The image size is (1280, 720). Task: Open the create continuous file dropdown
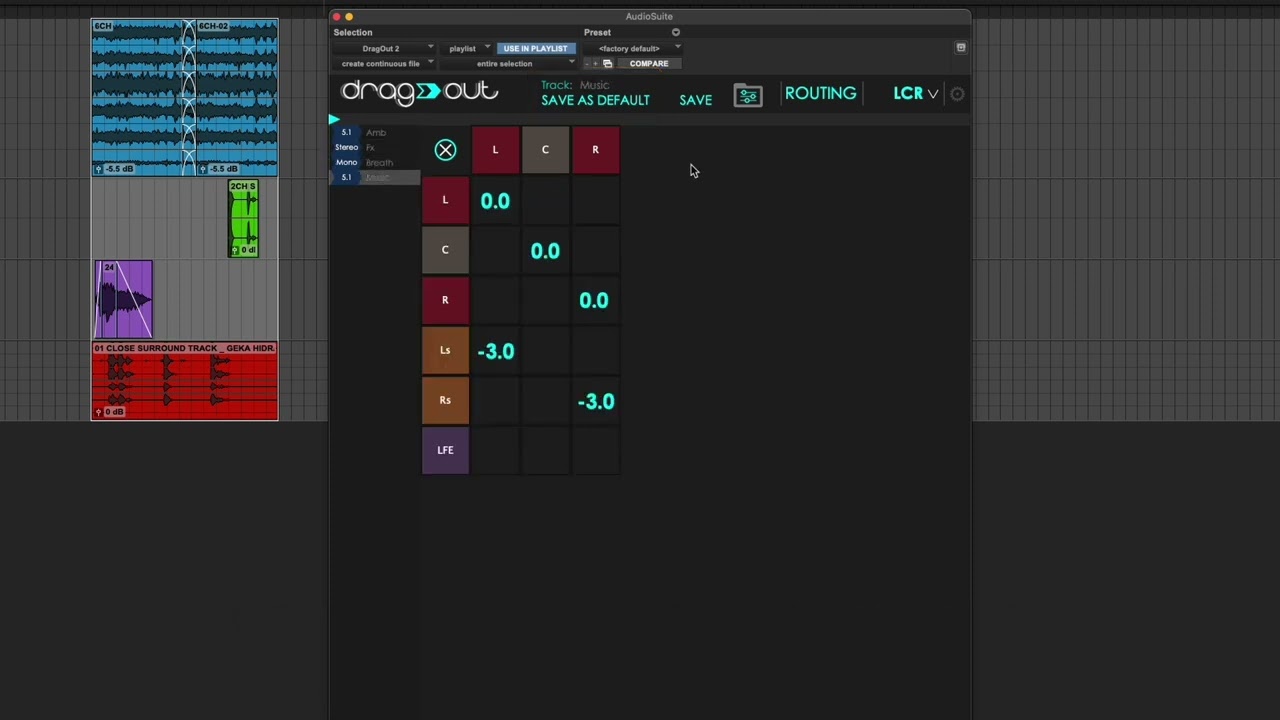(x=385, y=63)
